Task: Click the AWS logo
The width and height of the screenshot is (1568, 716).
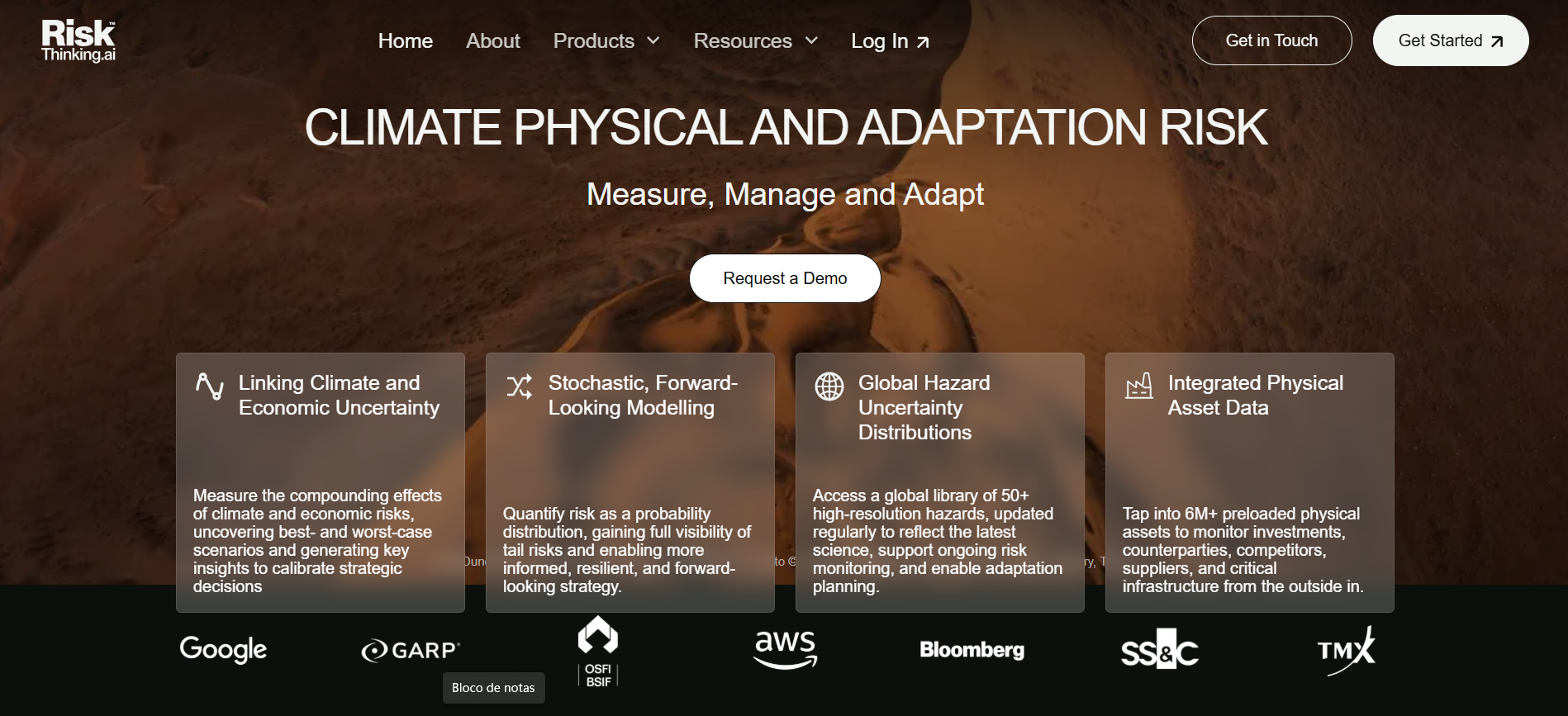Action: (x=786, y=649)
